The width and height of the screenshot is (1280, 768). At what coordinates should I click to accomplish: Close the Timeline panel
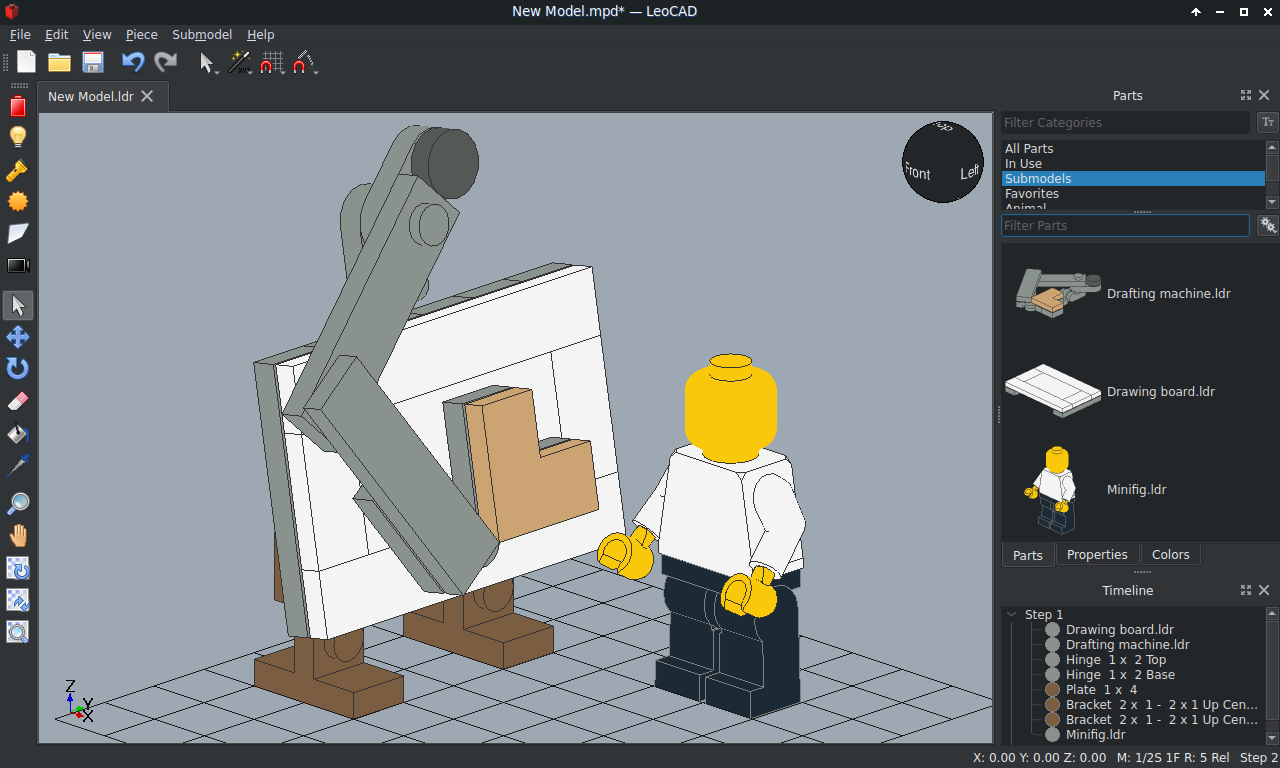pyautogui.click(x=1264, y=590)
